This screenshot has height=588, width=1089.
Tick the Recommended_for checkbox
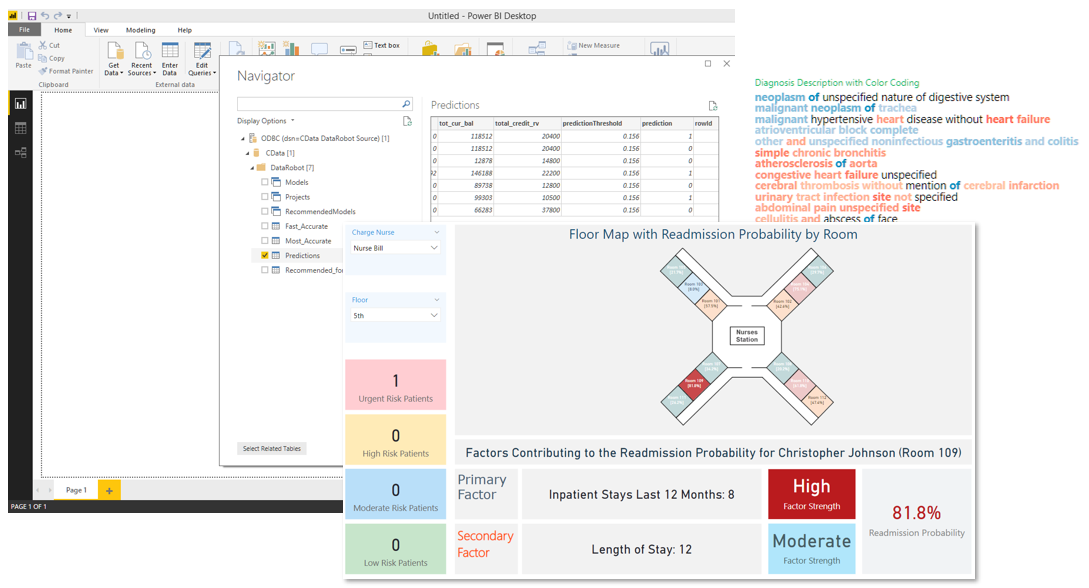265,270
